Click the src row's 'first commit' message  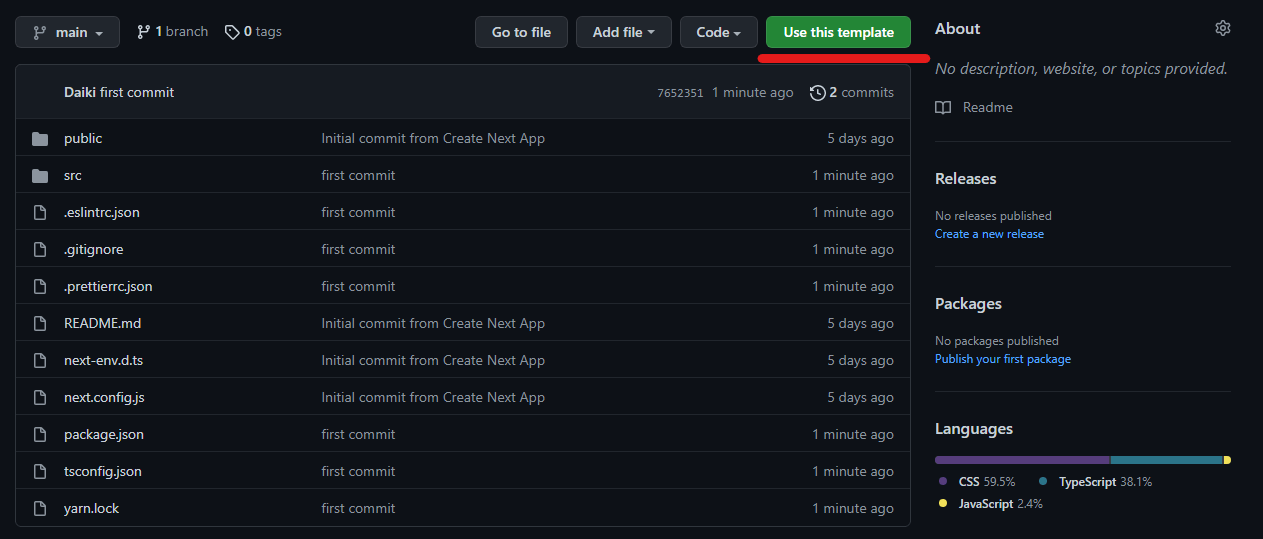click(x=358, y=175)
